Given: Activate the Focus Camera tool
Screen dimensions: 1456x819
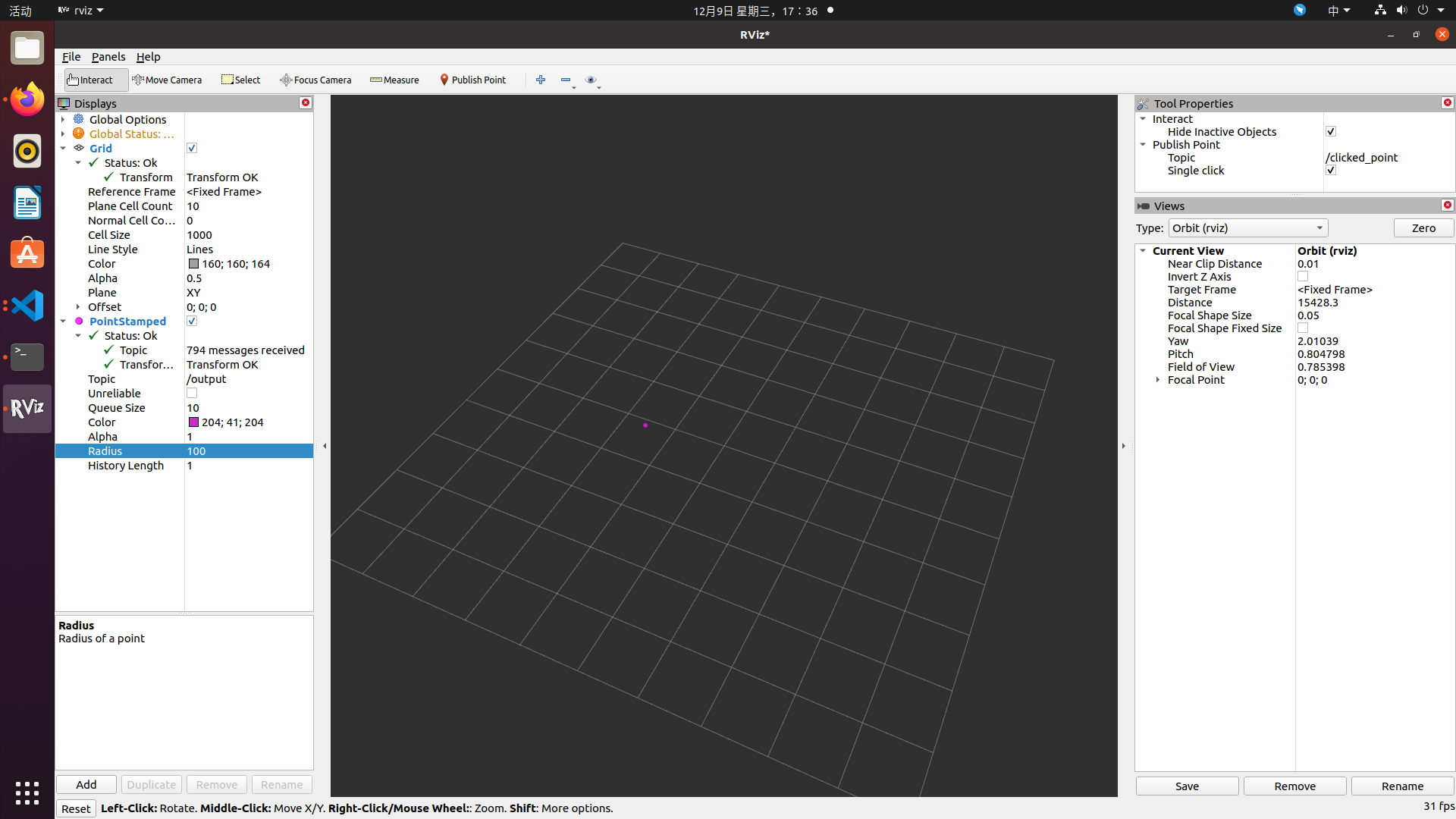Looking at the screenshot, I should pos(315,80).
